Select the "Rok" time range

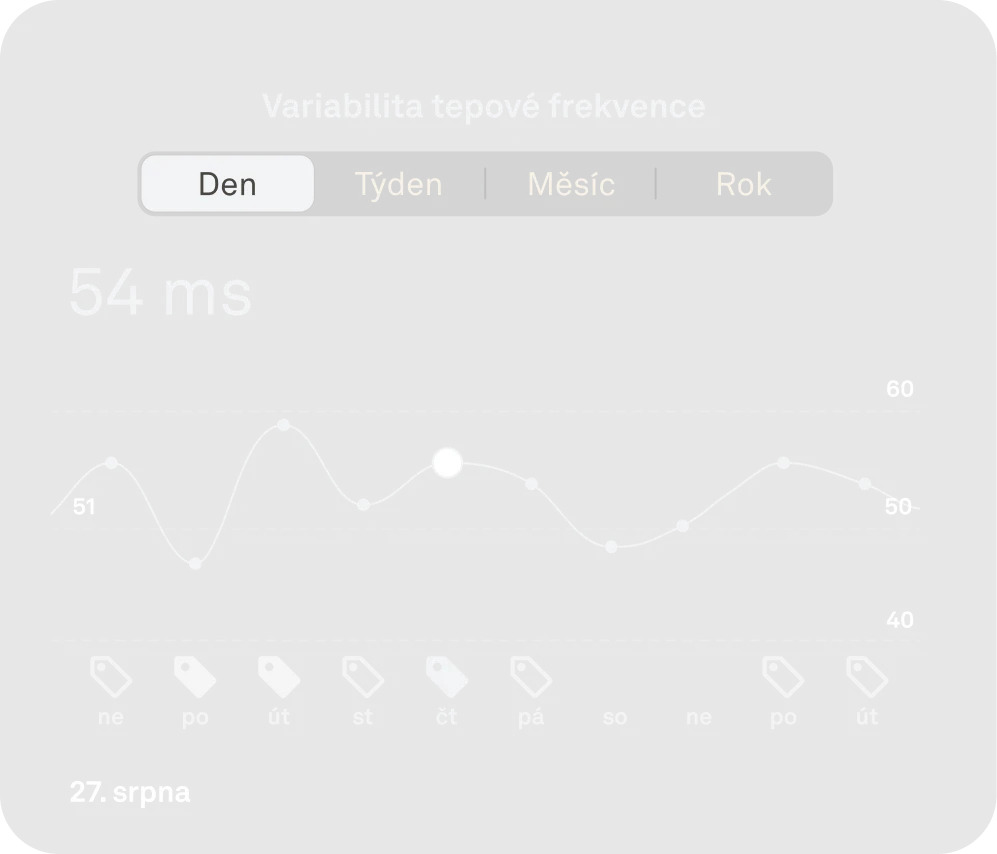pos(744,184)
